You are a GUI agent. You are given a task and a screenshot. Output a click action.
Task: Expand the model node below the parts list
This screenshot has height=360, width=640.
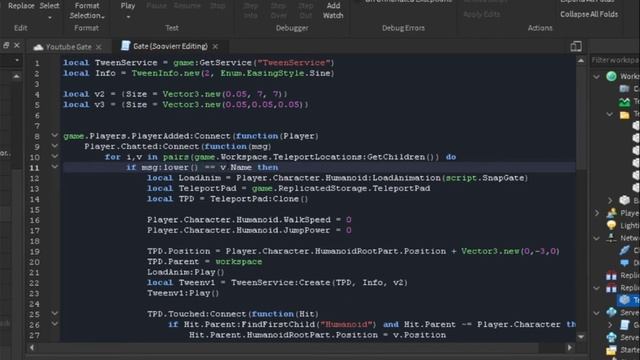[x=610, y=200]
